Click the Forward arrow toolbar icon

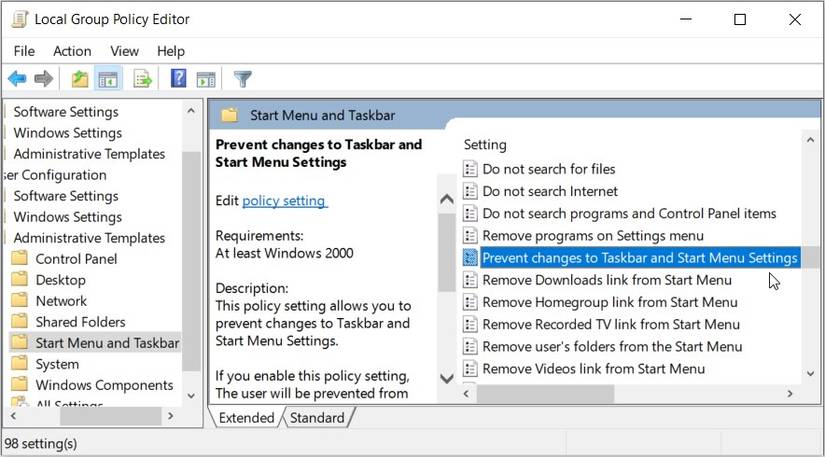coord(43,79)
